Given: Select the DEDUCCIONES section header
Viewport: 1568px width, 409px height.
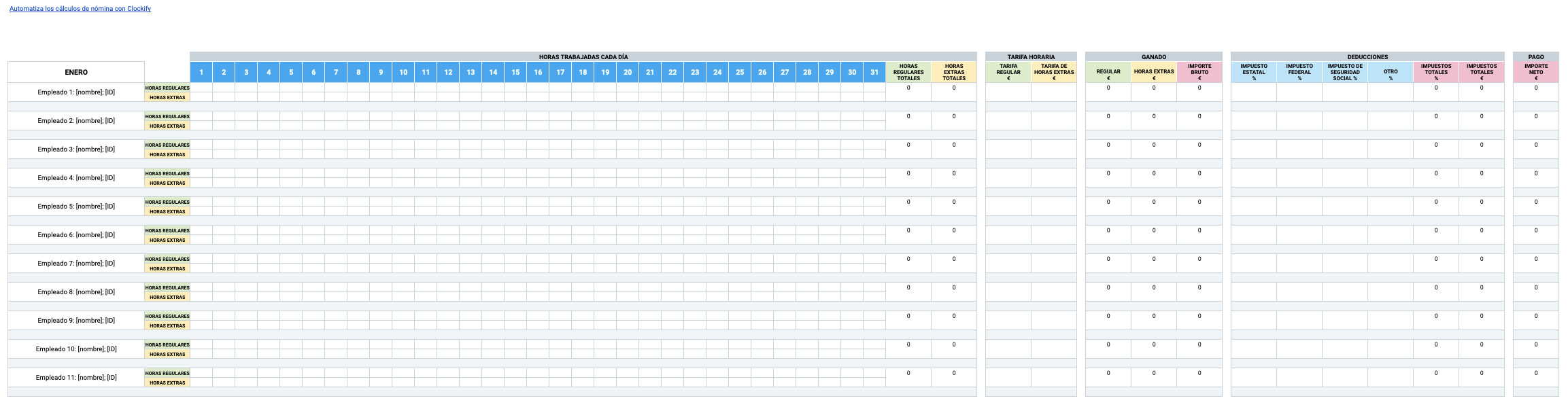Looking at the screenshot, I should point(1367,57).
